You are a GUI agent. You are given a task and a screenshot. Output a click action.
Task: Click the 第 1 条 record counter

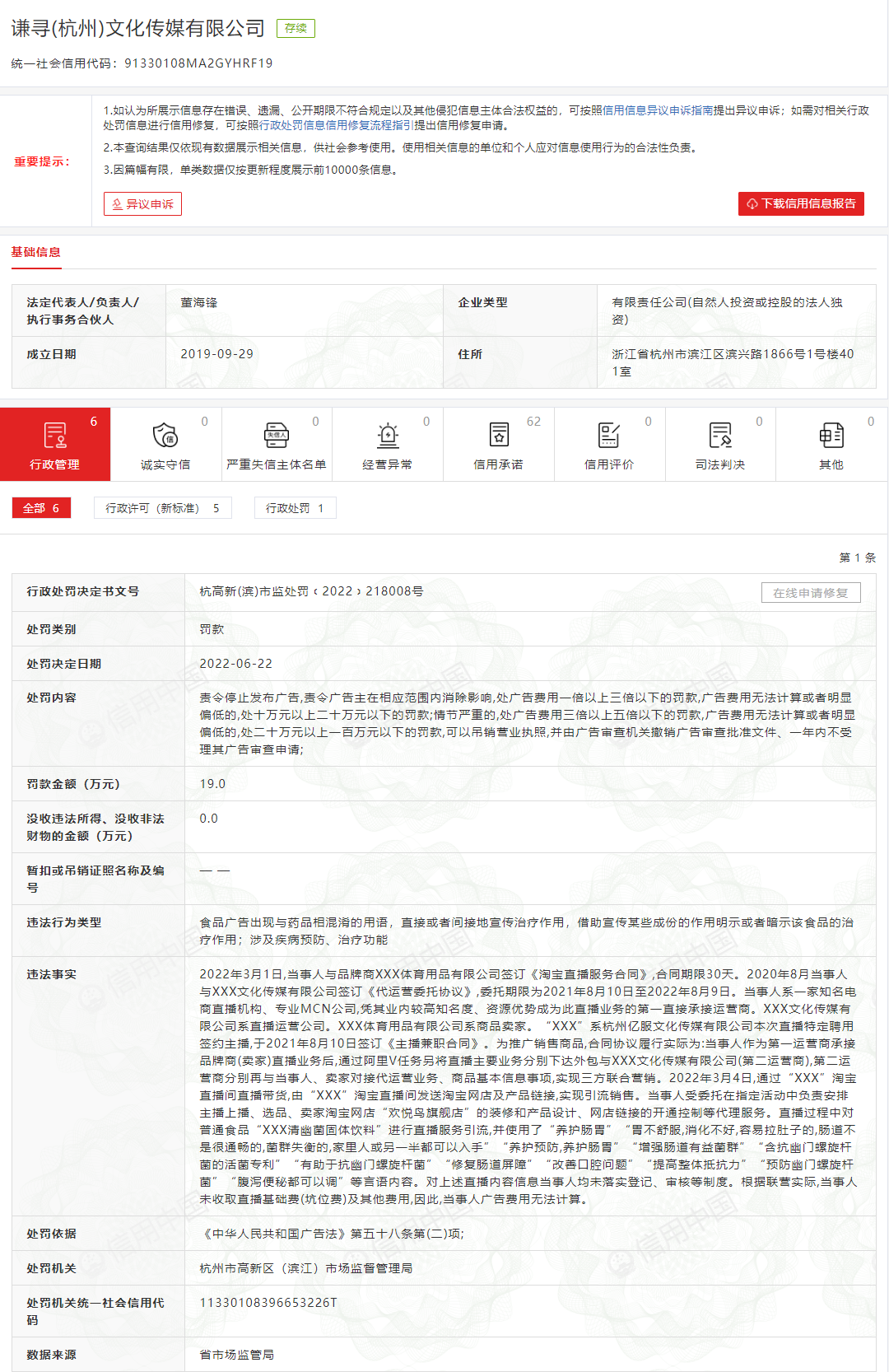[x=857, y=558]
